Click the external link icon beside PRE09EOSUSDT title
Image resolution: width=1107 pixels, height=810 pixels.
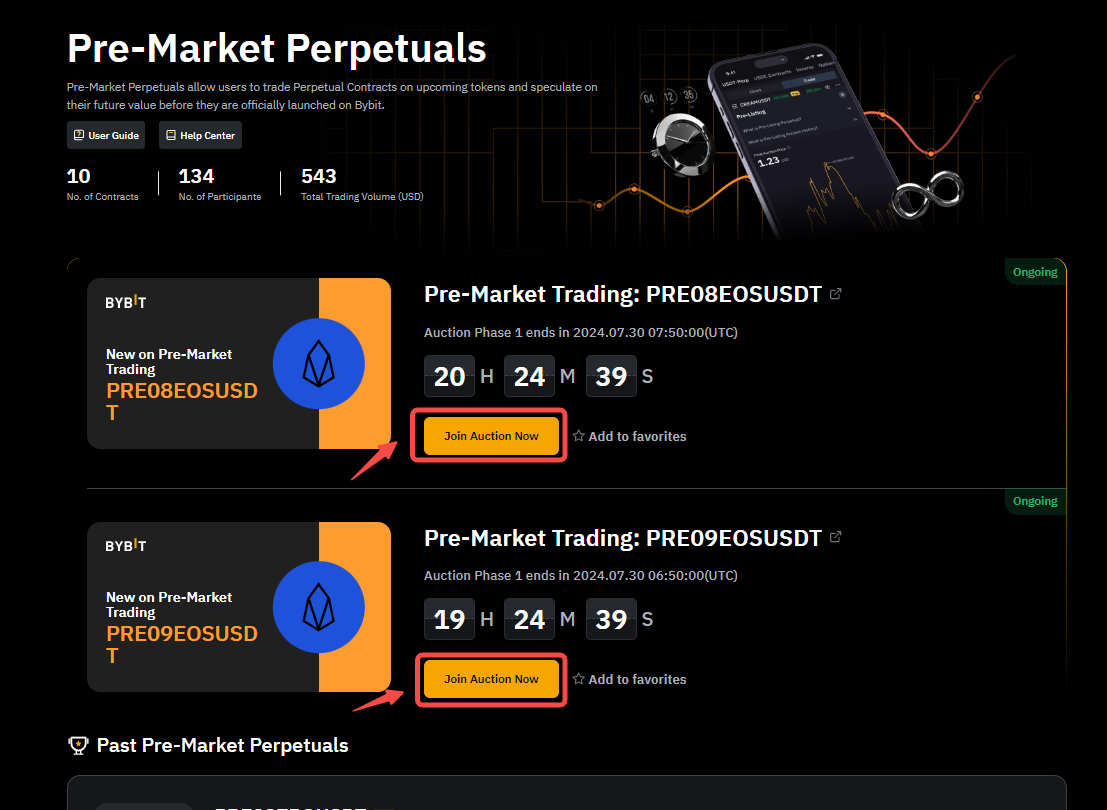(836, 536)
